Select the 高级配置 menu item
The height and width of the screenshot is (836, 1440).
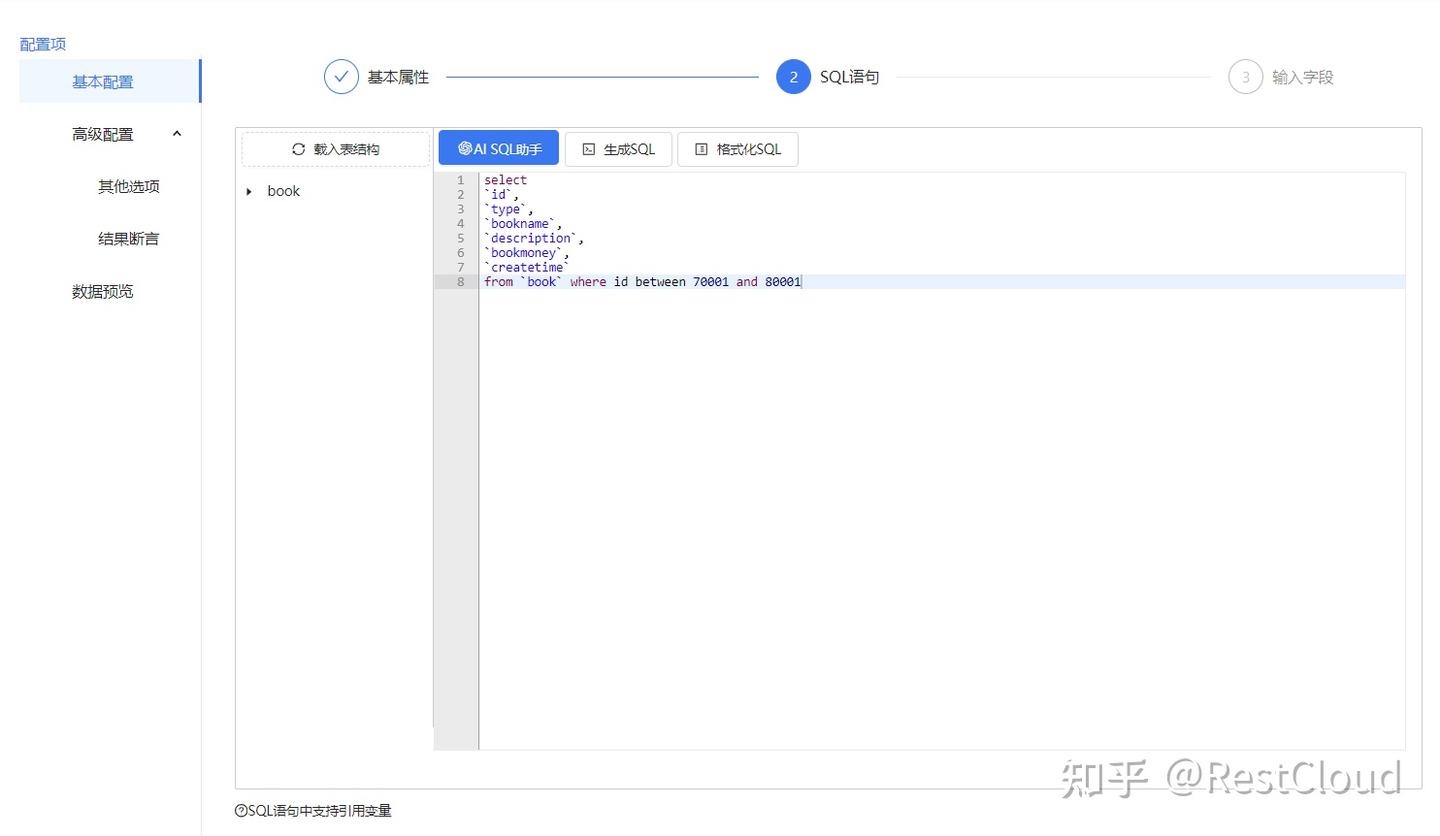coord(102,134)
